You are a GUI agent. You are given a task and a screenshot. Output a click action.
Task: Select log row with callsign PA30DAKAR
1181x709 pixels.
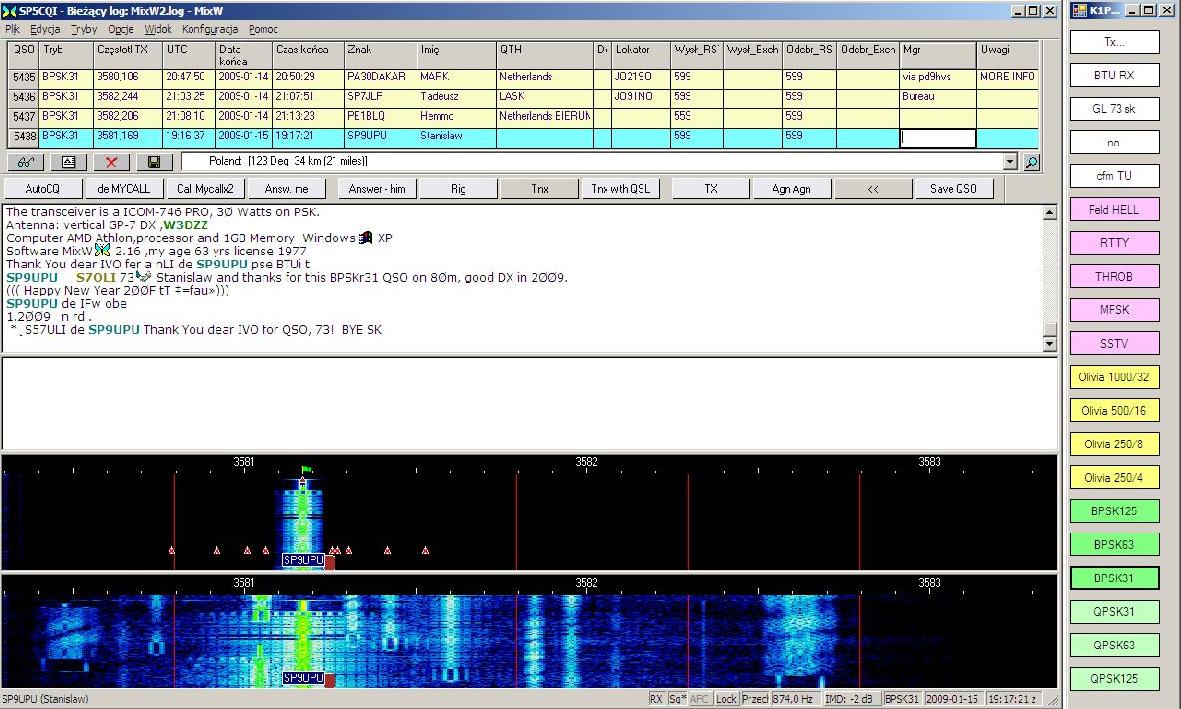coord(523,77)
